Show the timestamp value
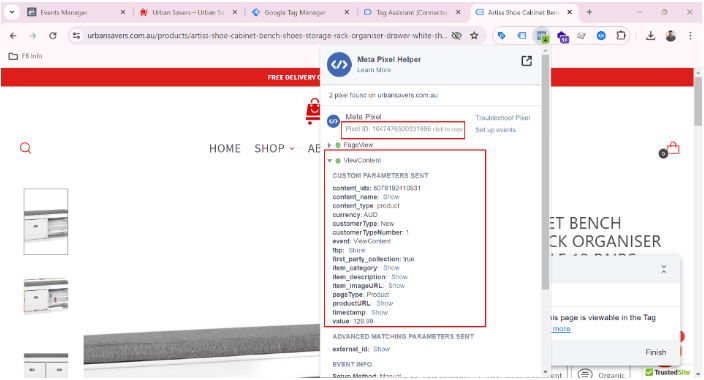The height and width of the screenshot is (380, 704). click(379, 313)
